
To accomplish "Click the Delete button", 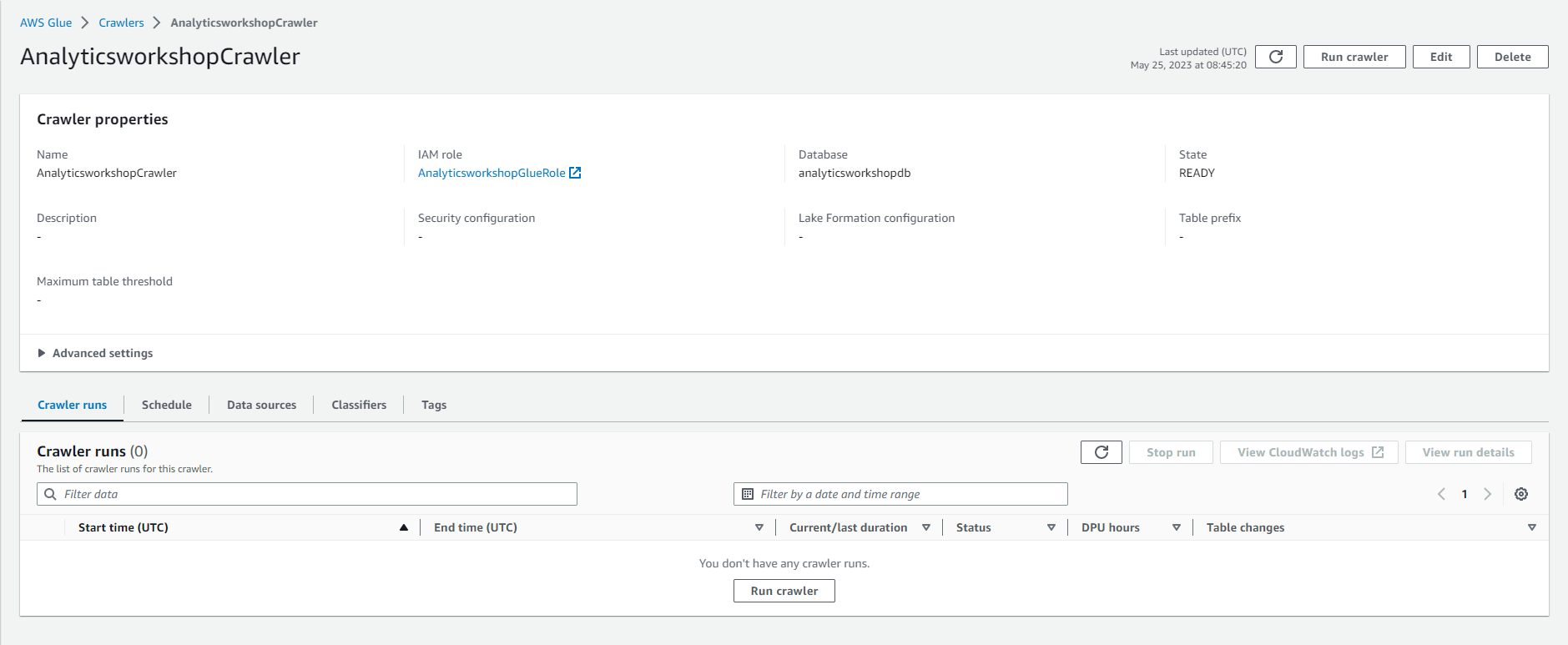I will click(1513, 57).
